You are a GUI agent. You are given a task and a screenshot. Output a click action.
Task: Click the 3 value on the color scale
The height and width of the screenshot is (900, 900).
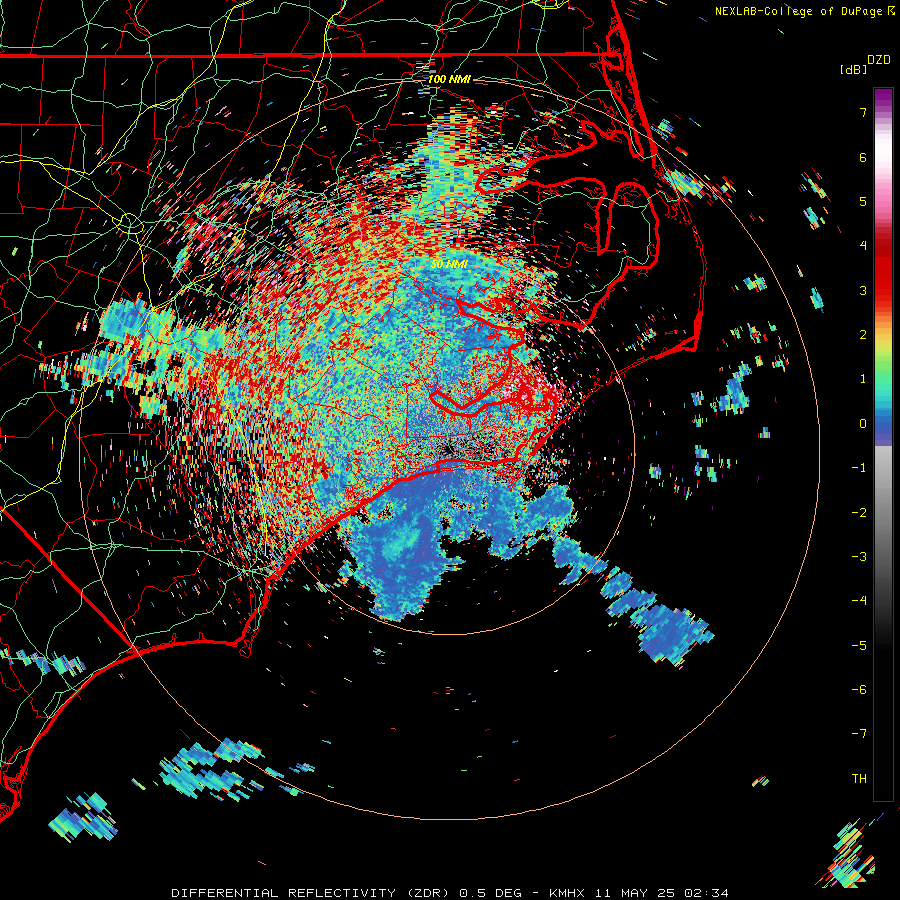tap(863, 290)
